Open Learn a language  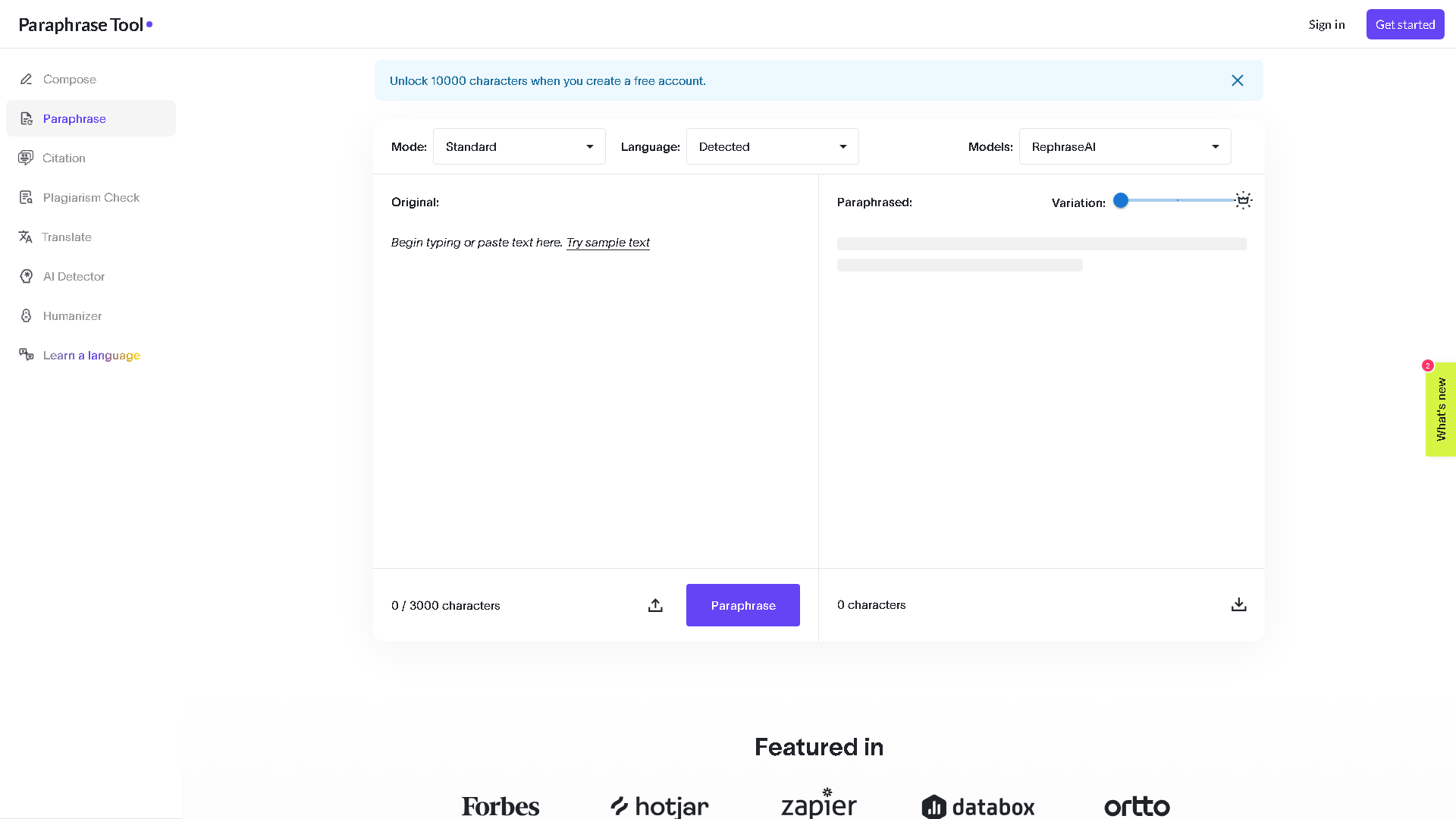91,355
